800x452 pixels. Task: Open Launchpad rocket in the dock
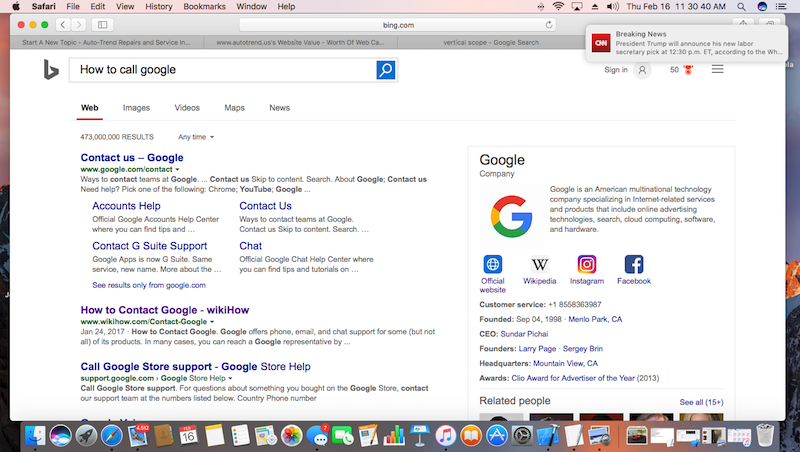[x=86, y=436]
